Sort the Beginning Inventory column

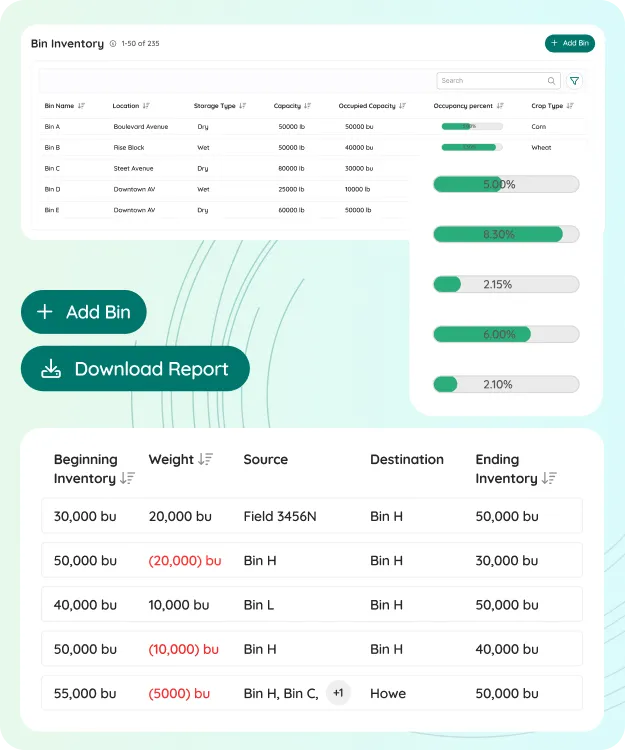pos(127,479)
